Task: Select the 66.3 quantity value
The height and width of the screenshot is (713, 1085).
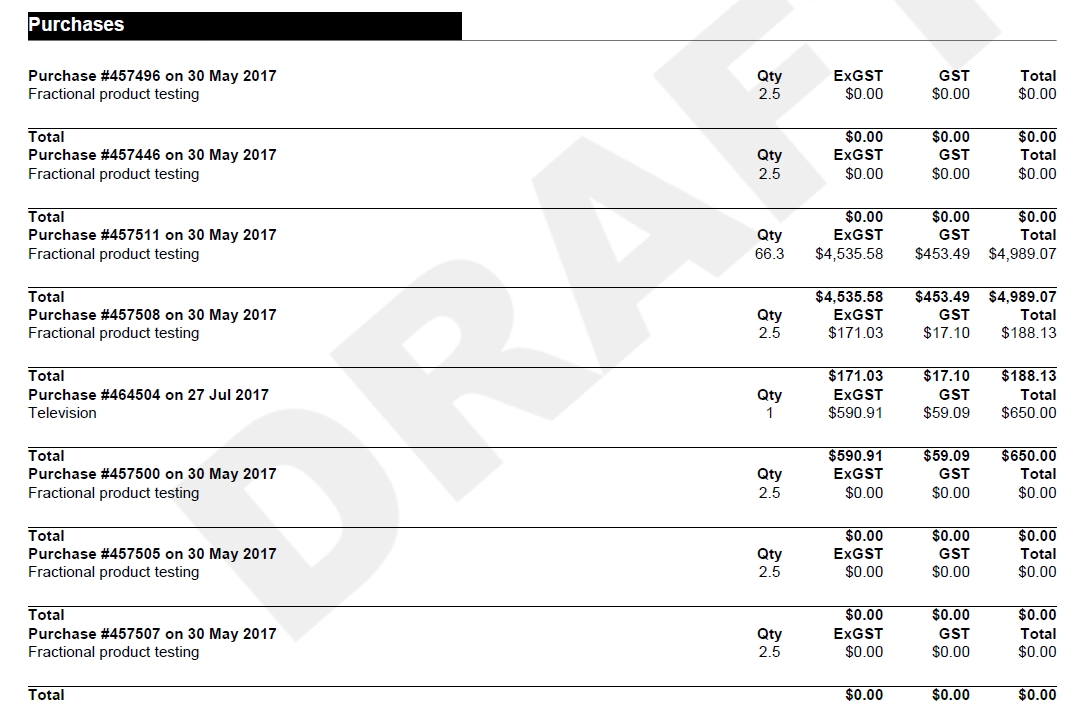Action: click(x=769, y=254)
